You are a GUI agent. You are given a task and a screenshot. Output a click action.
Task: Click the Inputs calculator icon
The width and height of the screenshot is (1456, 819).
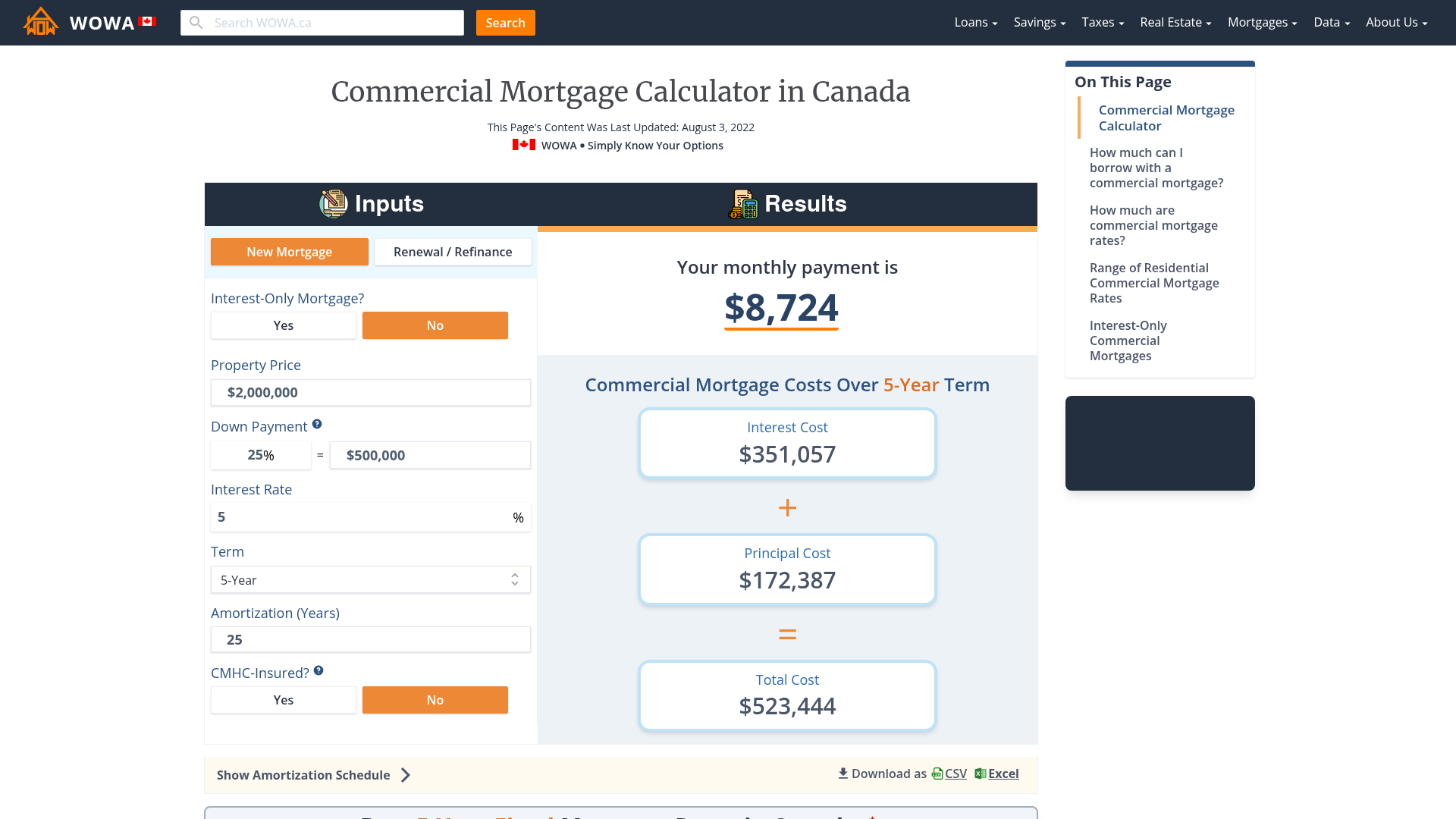(x=333, y=204)
